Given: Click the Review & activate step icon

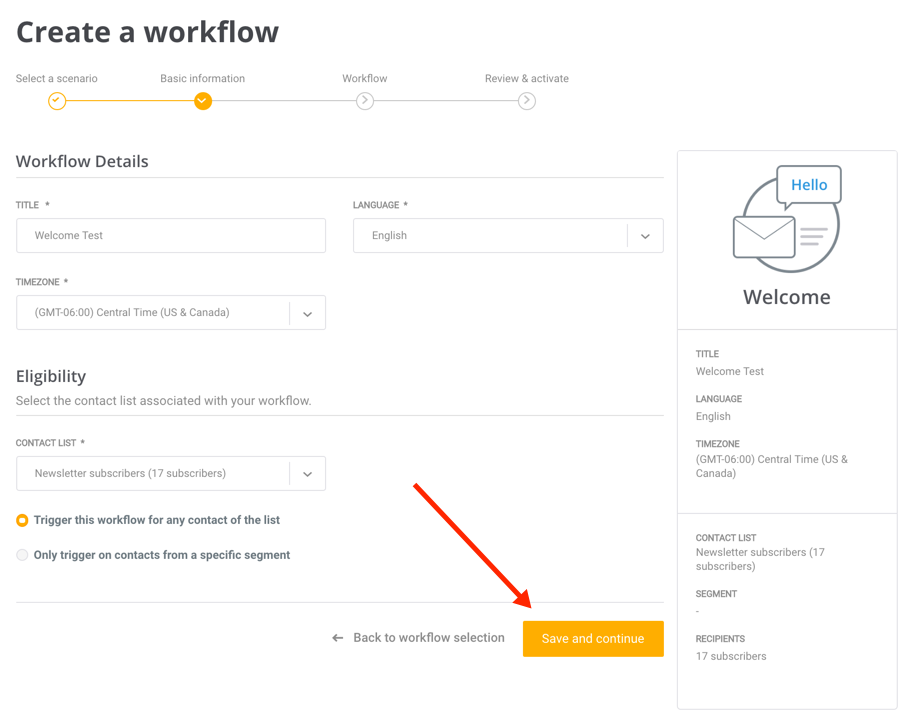Looking at the screenshot, I should (x=527, y=101).
